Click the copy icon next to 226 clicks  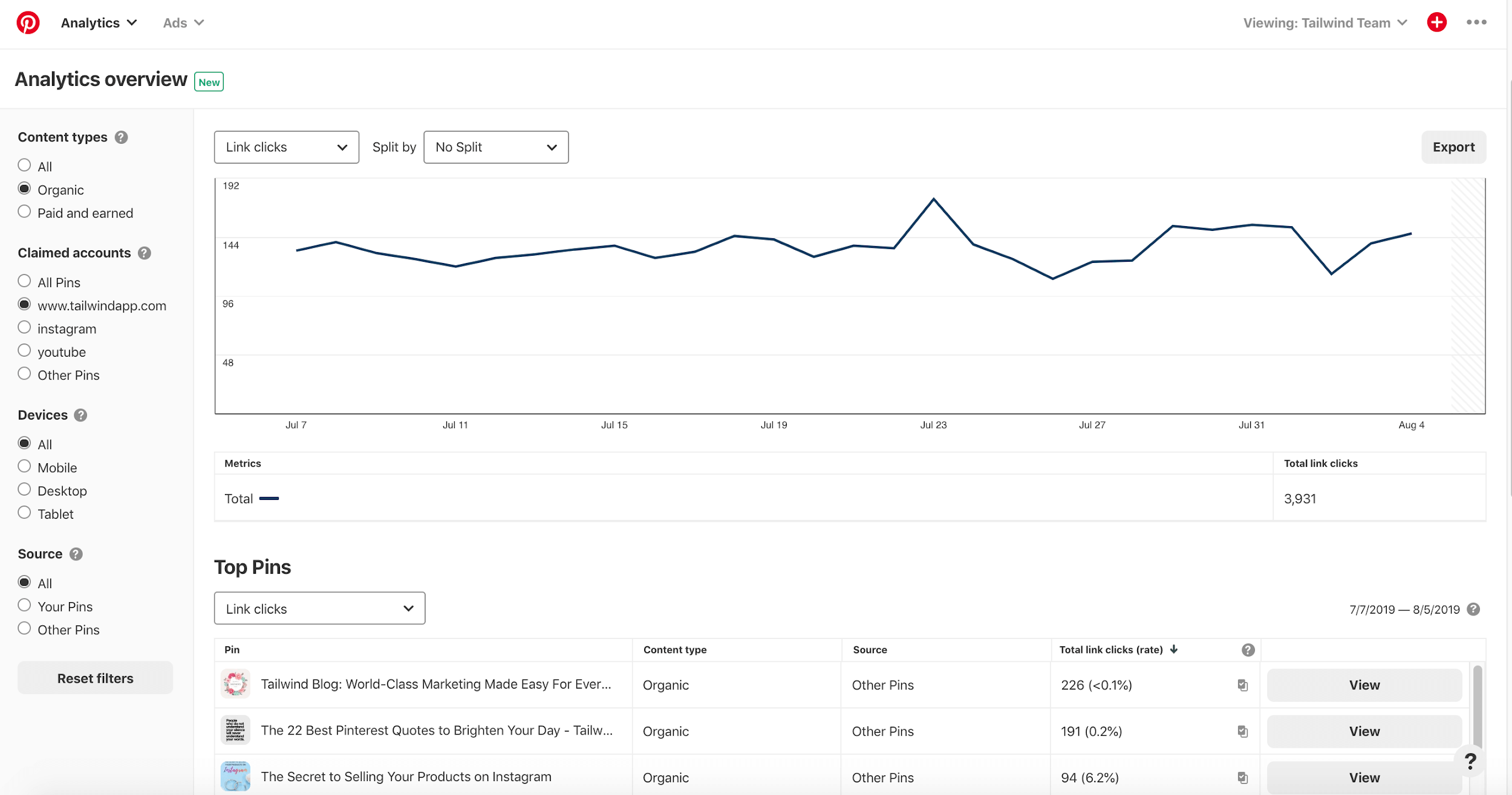click(1242, 685)
